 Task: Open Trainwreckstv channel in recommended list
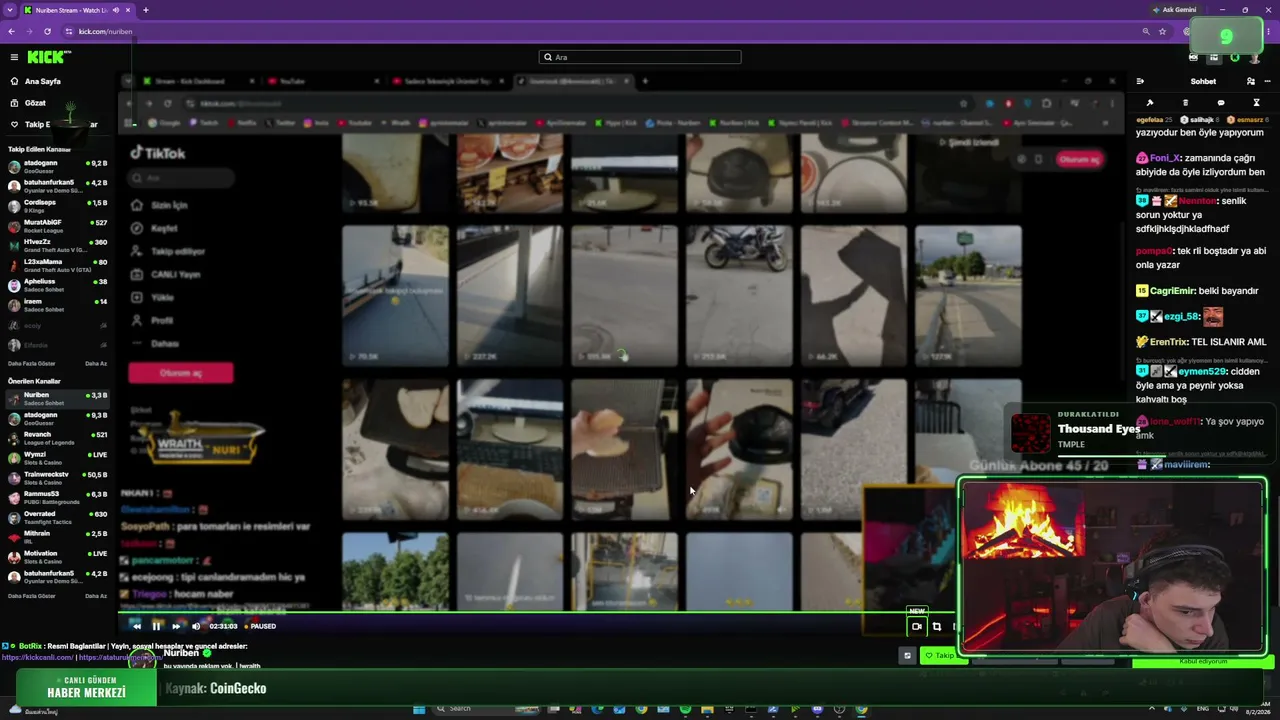pos(57,478)
